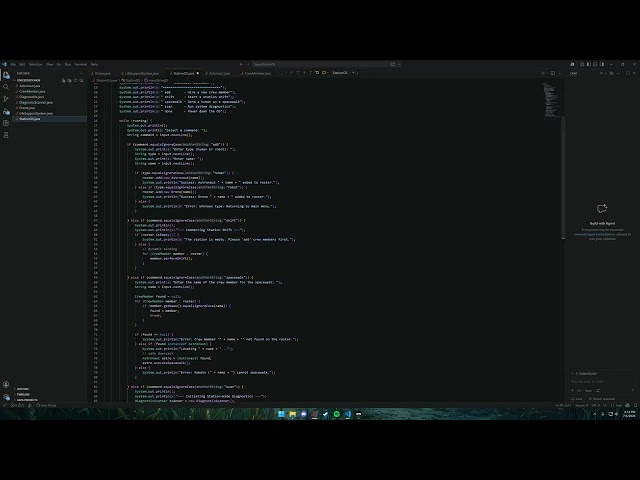The image size is (640, 480).
Task: Open the Terminal menu
Action: pos(81,64)
